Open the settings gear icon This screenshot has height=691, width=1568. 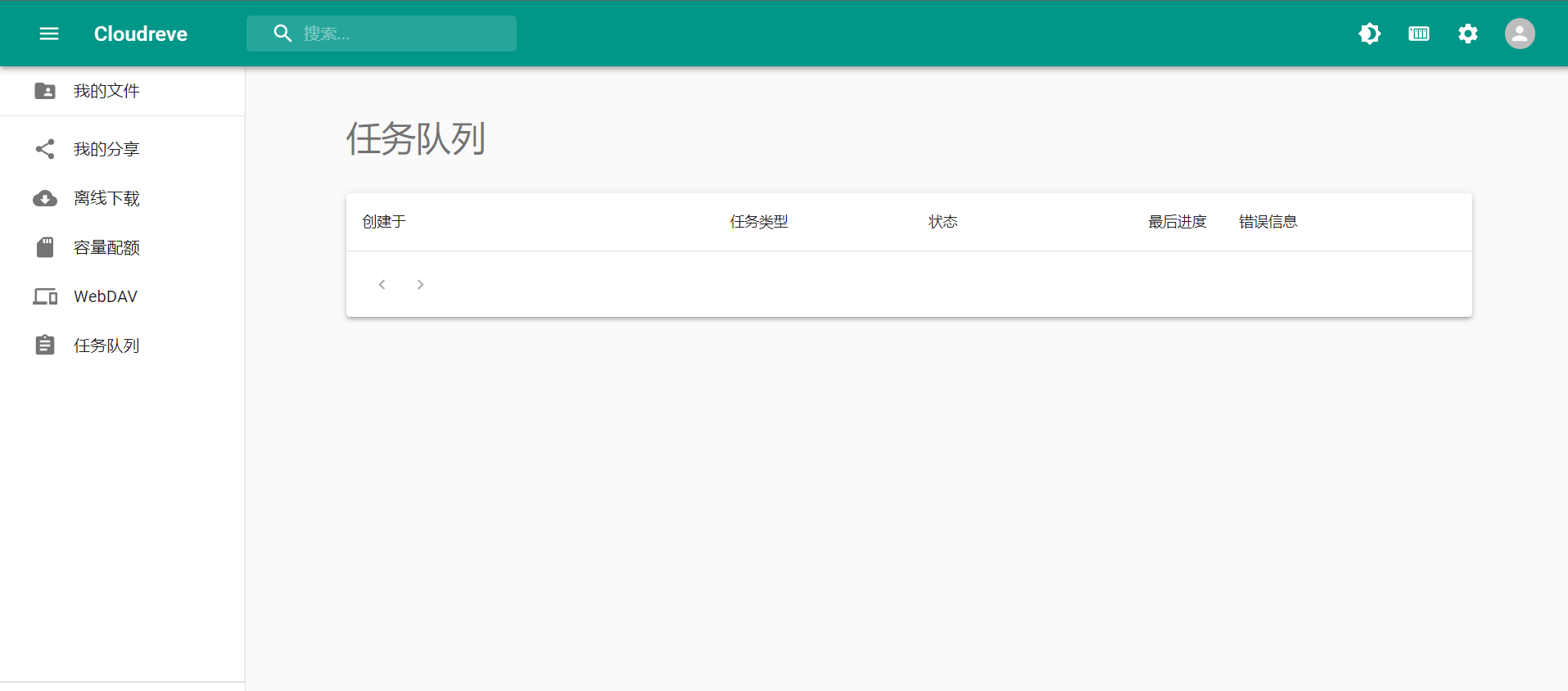tap(1468, 34)
